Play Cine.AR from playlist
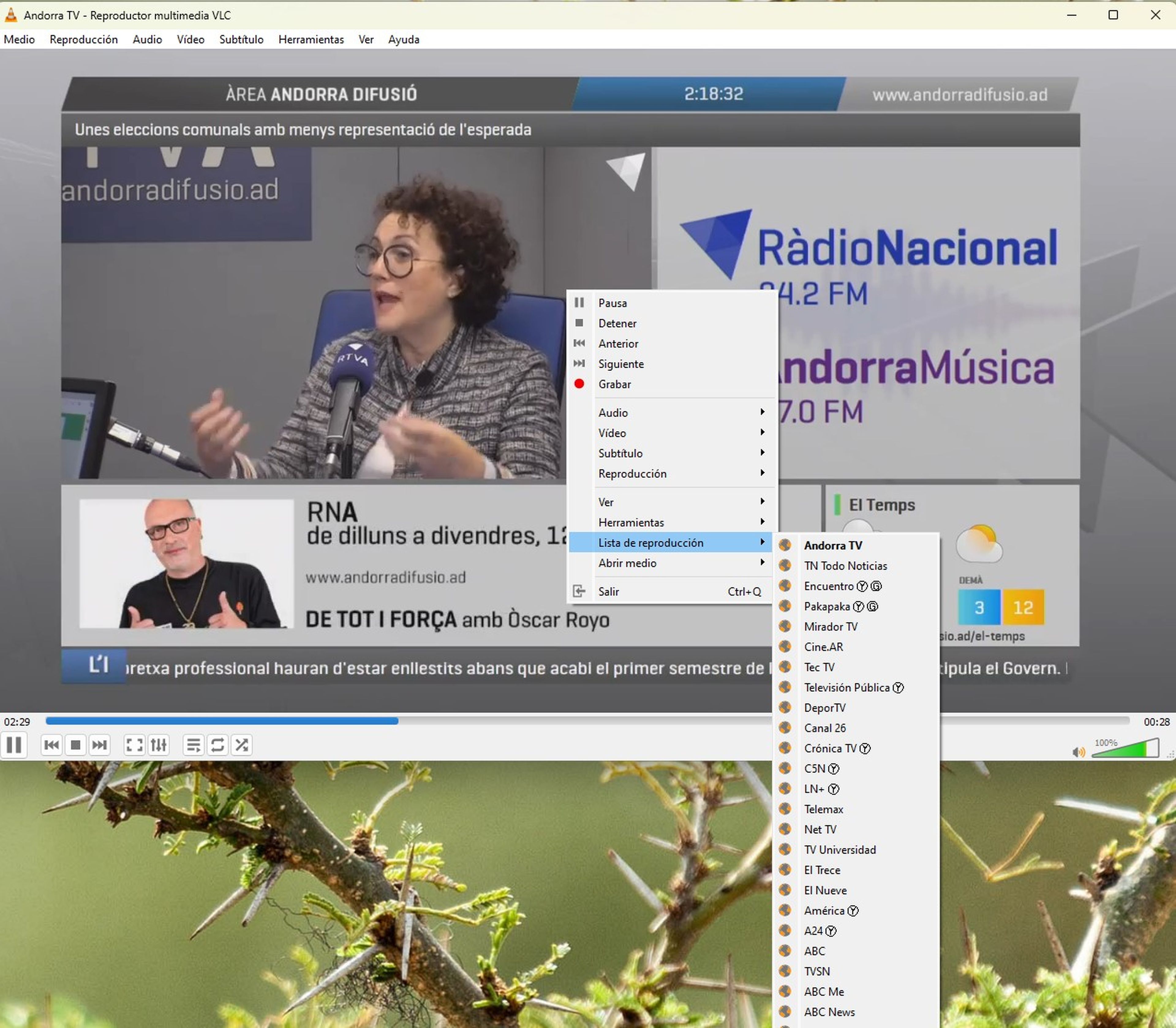1176x1028 pixels. point(856,647)
